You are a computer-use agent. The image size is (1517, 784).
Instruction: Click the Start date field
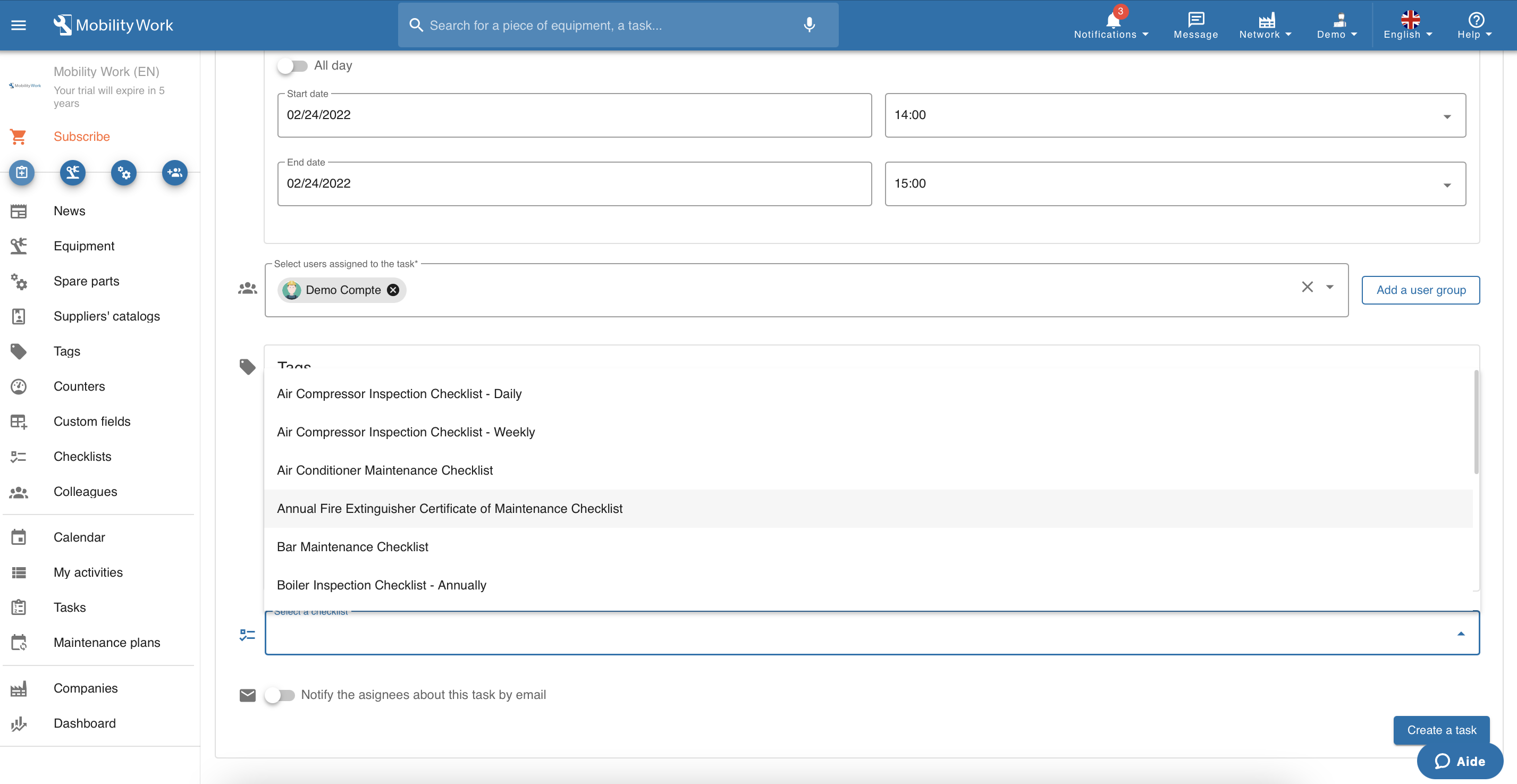point(574,115)
